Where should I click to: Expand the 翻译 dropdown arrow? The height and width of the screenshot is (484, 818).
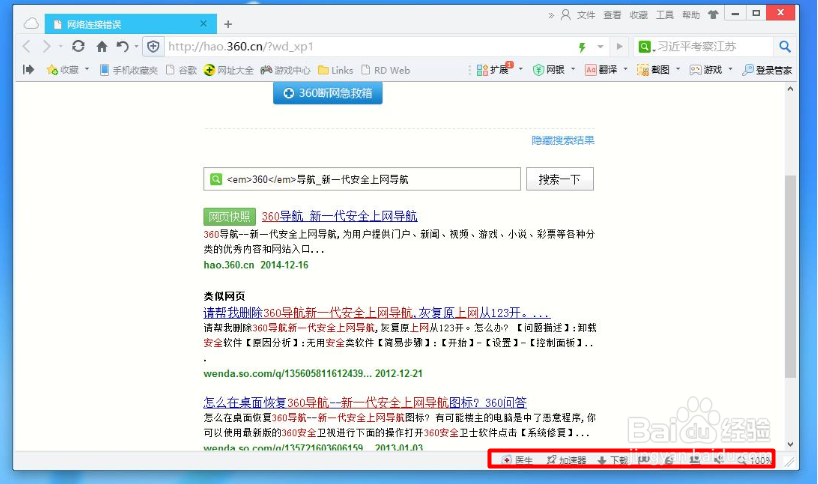coord(625,69)
